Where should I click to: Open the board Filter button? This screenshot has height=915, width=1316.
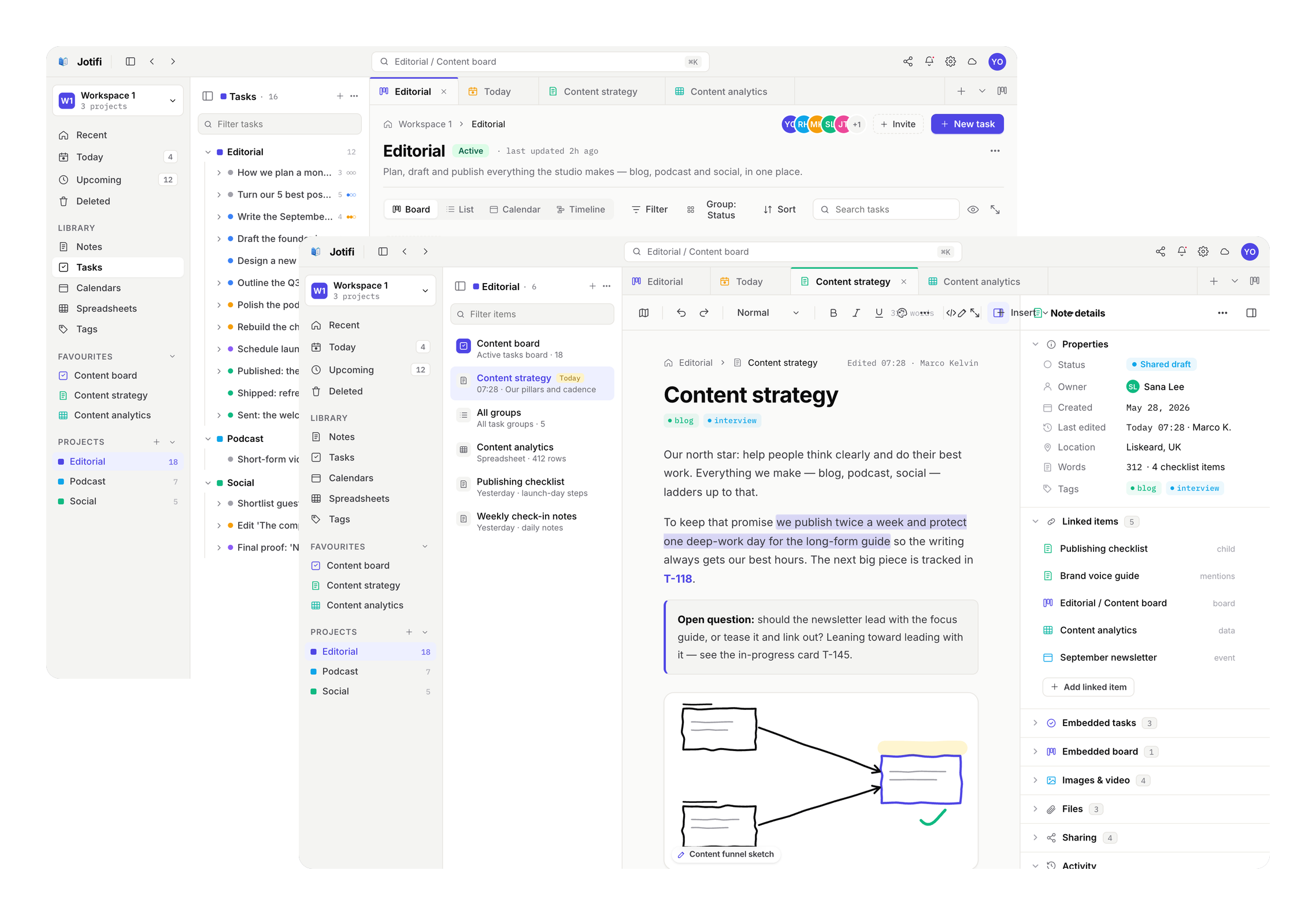click(x=649, y=210)
